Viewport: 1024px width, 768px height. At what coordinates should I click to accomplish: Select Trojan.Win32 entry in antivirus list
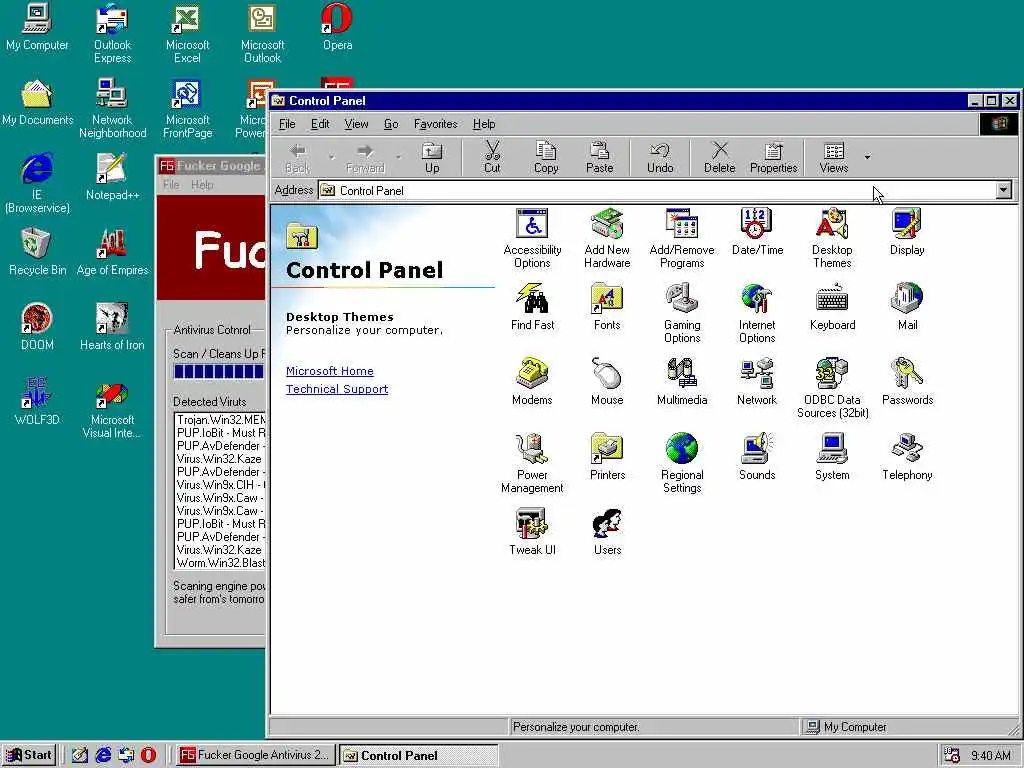221,420
